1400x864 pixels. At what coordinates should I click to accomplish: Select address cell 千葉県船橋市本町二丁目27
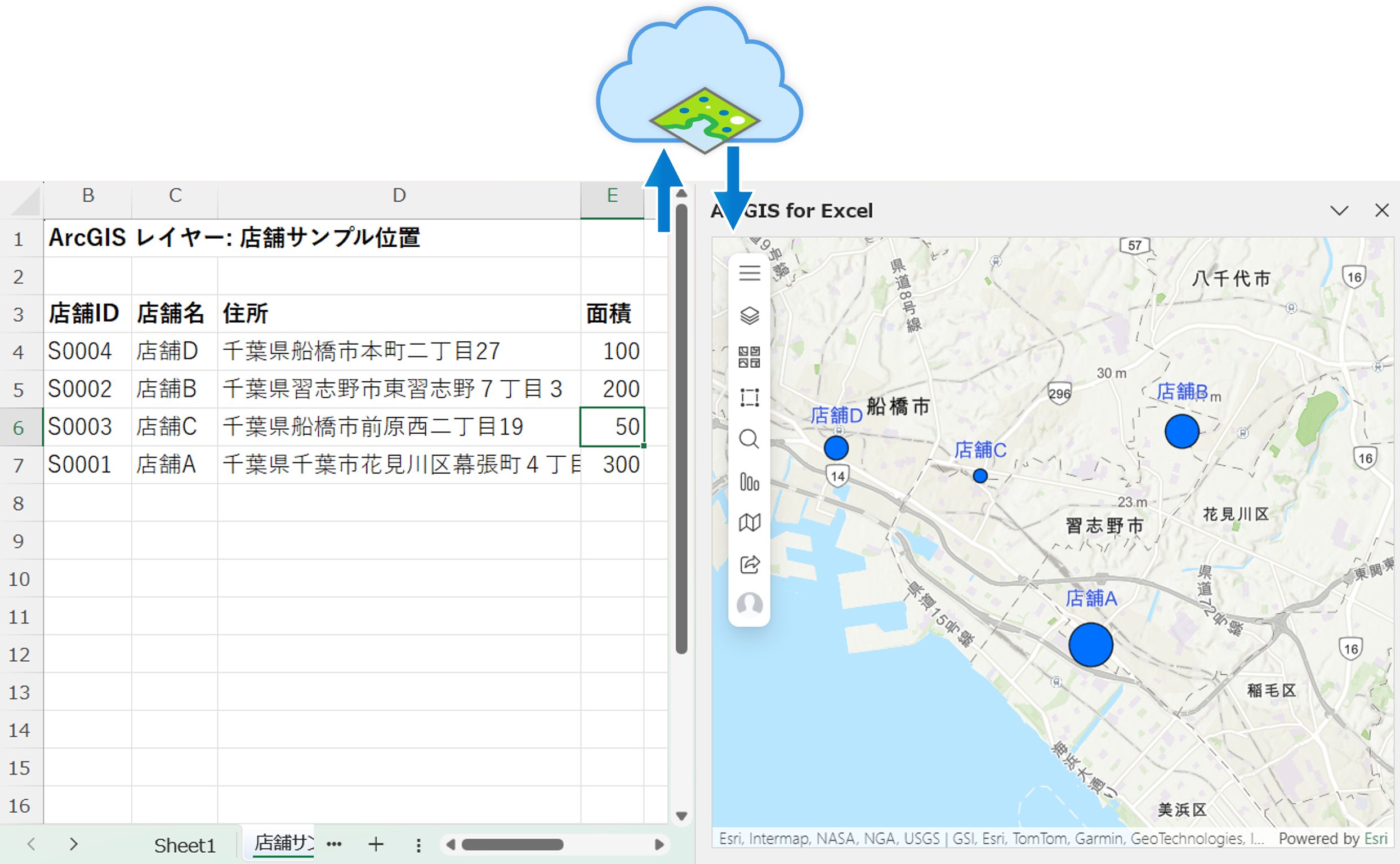(399, 351)
